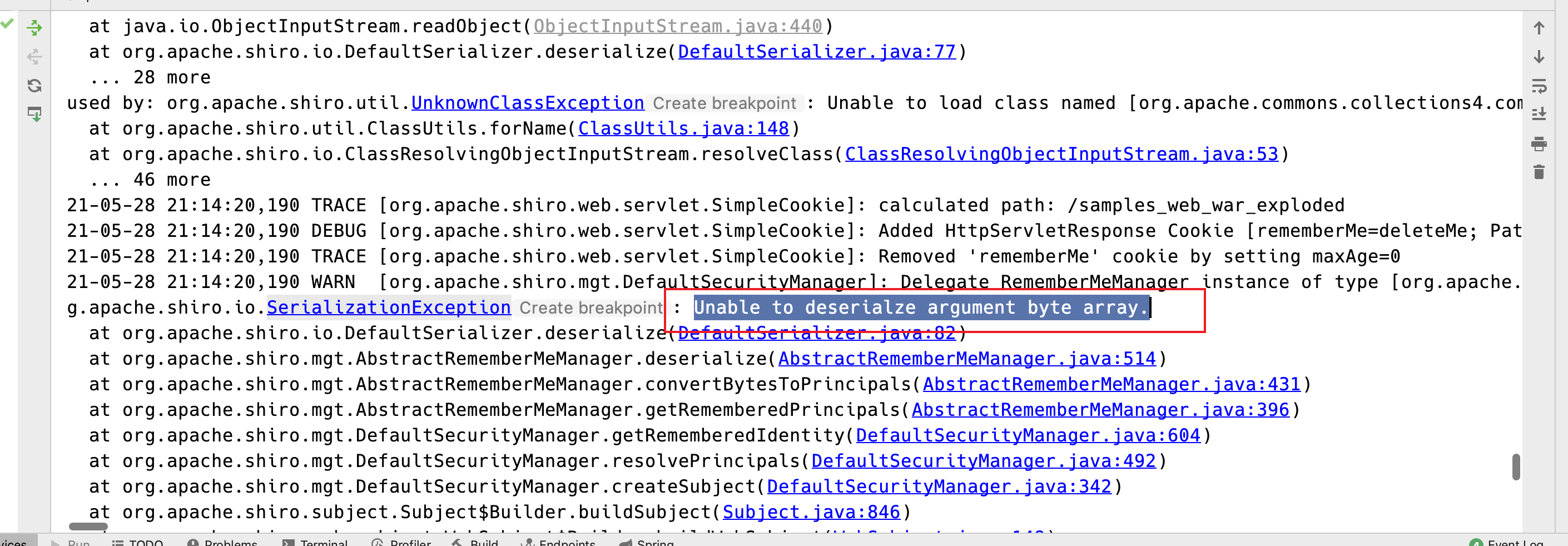
Task: Toggle scroll to end of console
Action: click(x=1539, y=114)
